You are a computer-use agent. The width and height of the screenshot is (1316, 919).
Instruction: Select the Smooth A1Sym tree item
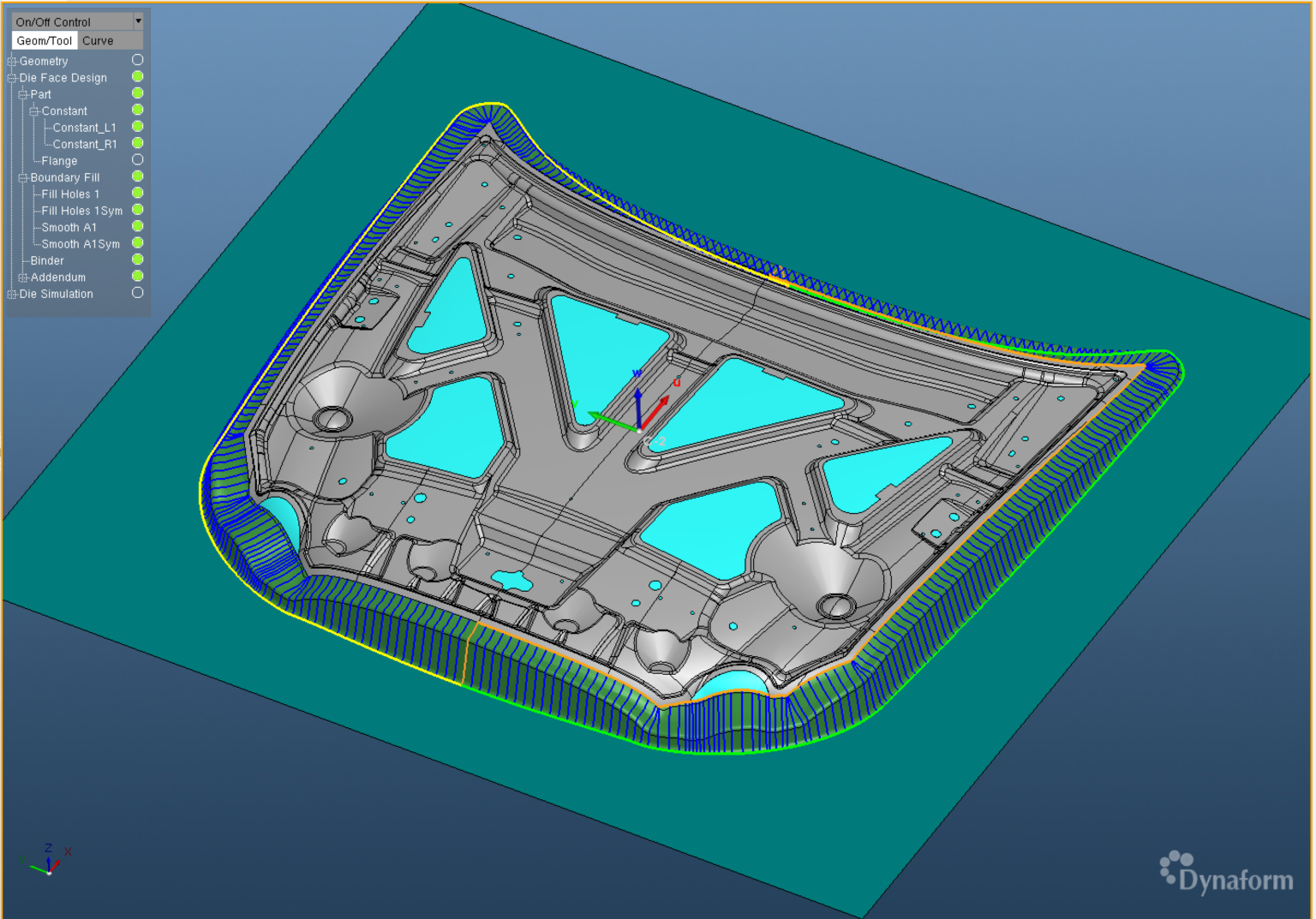coord(81,244)
